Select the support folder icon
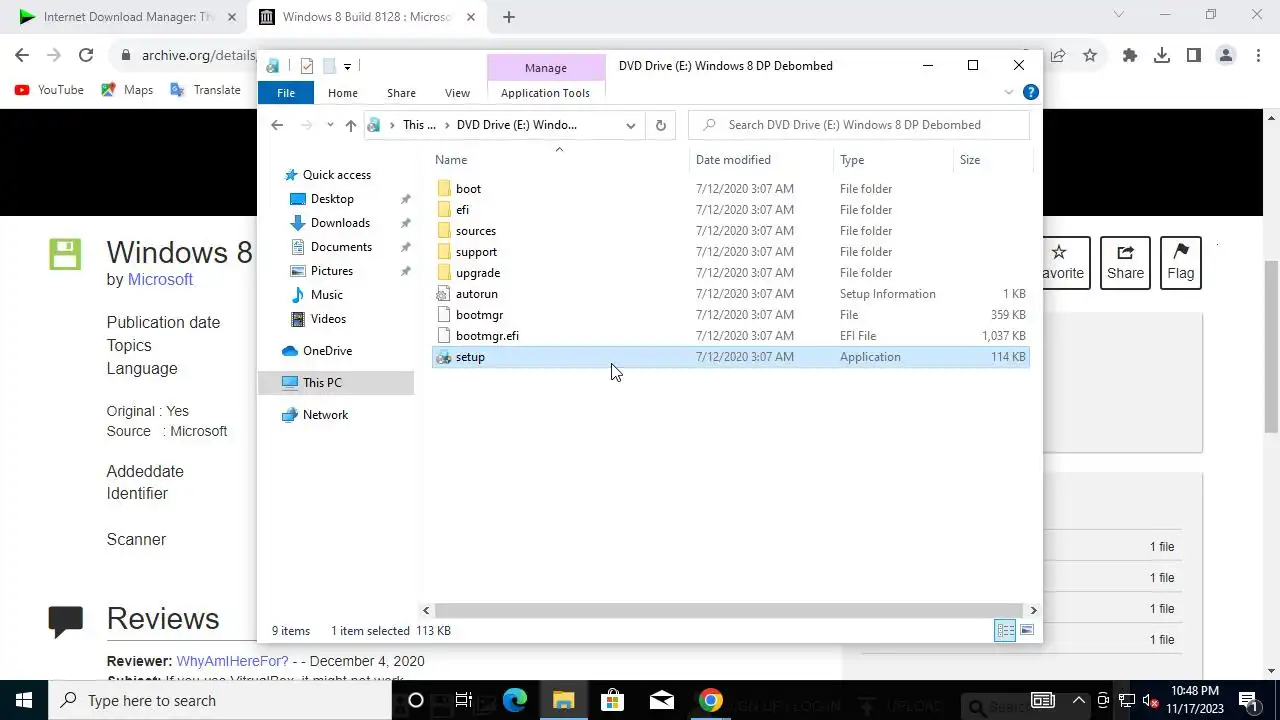 click(x=444, y=252)
